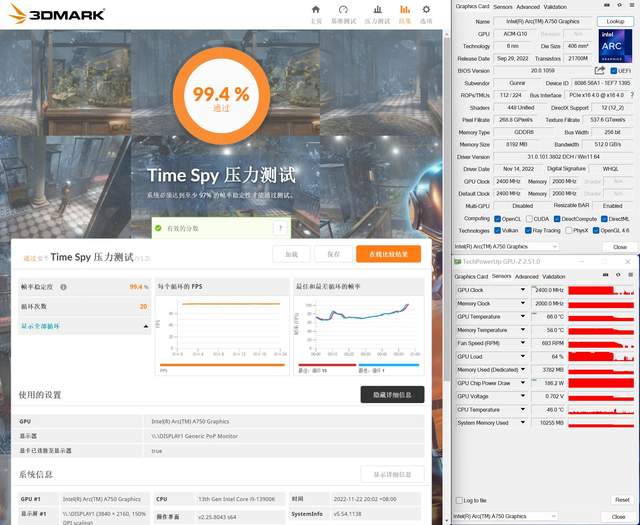This screenshot has width=640, height=525.
Task: Click the green valid score check icon
Action: point(158,228)
